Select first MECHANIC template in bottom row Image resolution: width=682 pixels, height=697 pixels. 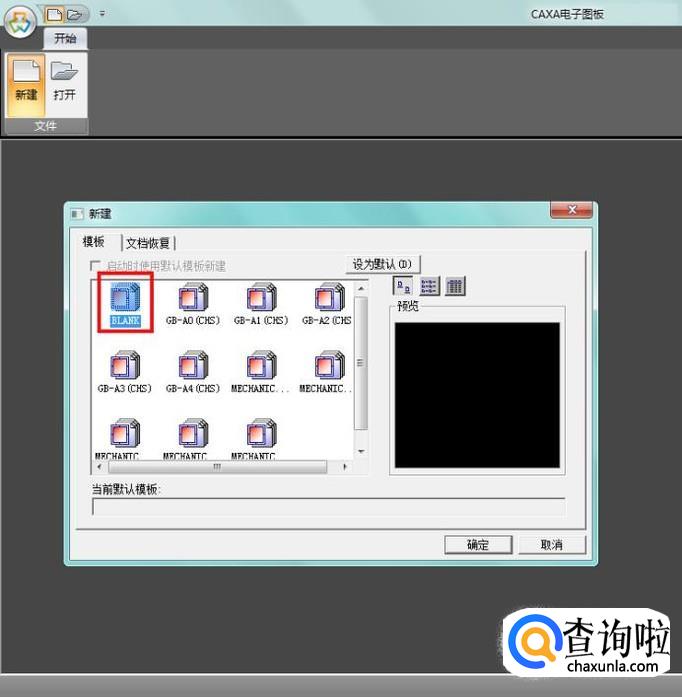125,439
